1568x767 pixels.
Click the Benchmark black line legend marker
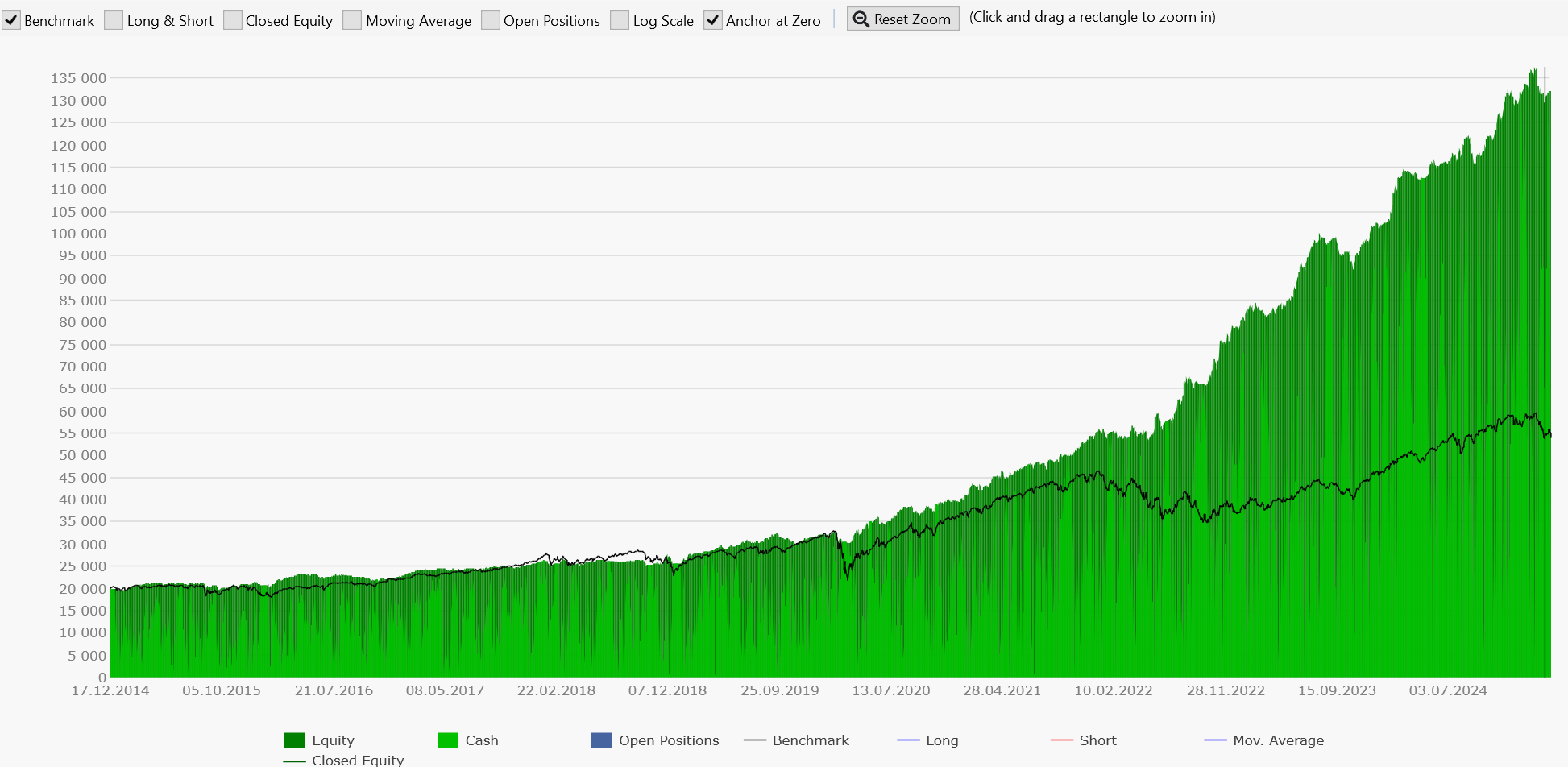pos(755,740)
